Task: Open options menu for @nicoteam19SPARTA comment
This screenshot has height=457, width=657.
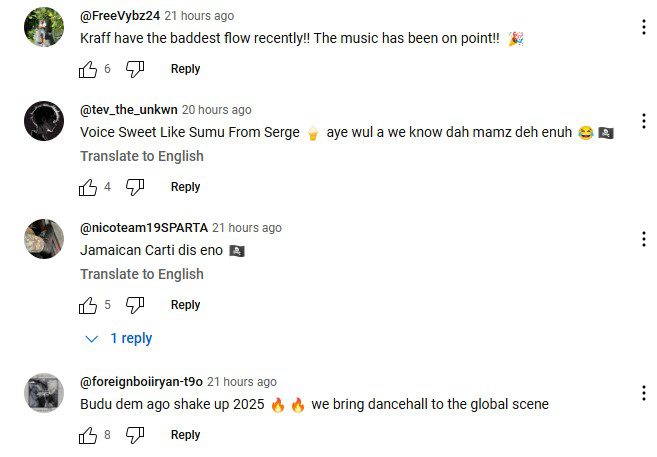Action: click(x=643, y=238)
